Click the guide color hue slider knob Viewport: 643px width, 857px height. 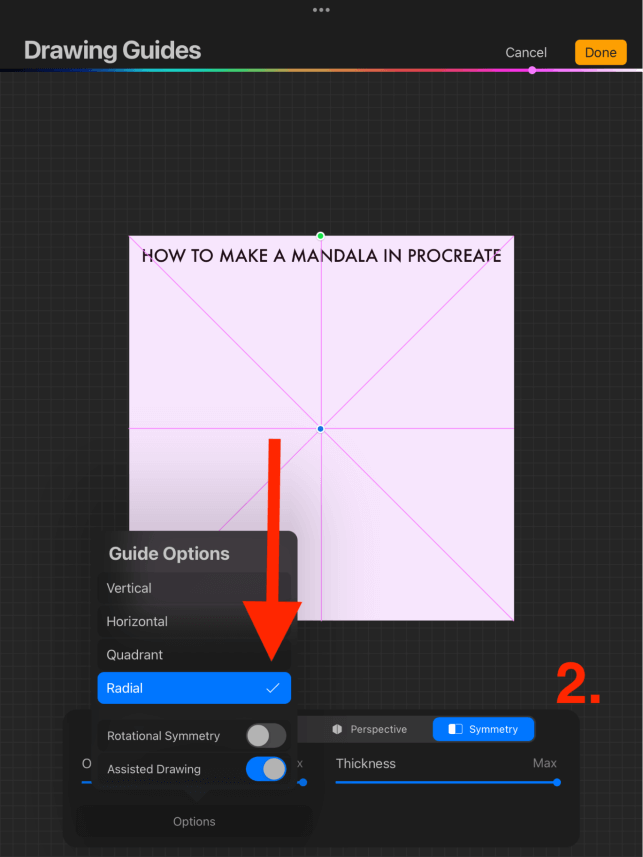coord(532,70)
